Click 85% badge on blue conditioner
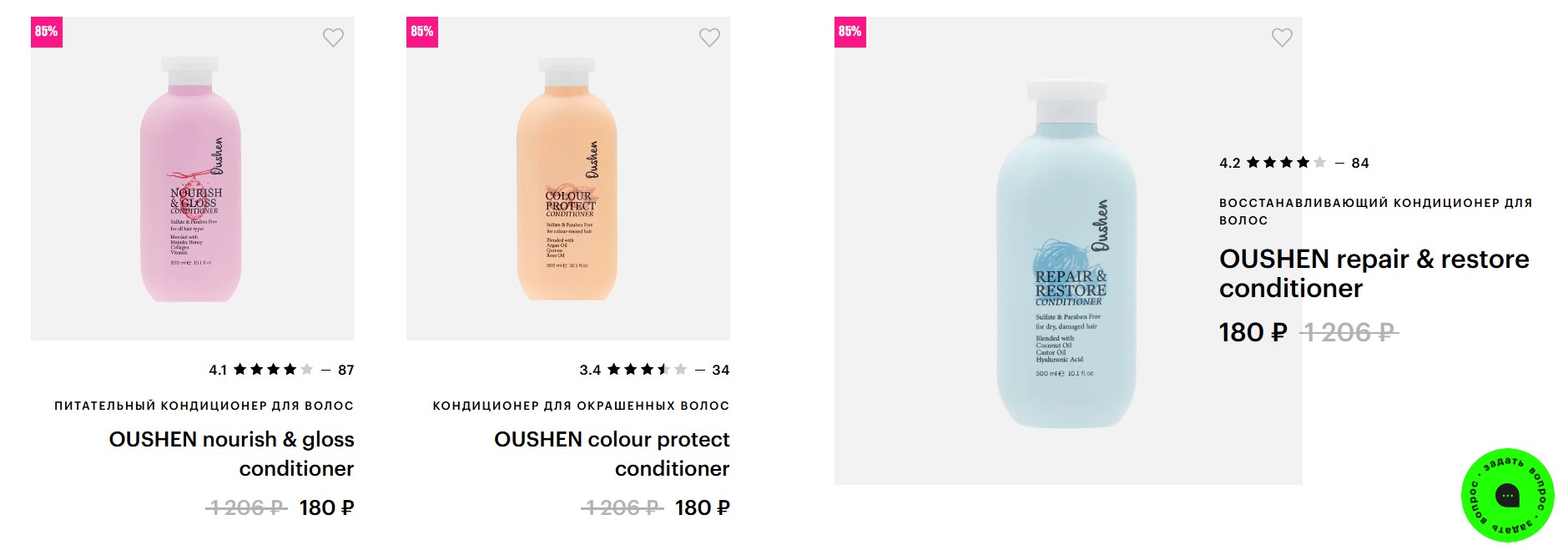Viewport: 1568px width, 550px height. pyautogui.click(x=850, y=32)
